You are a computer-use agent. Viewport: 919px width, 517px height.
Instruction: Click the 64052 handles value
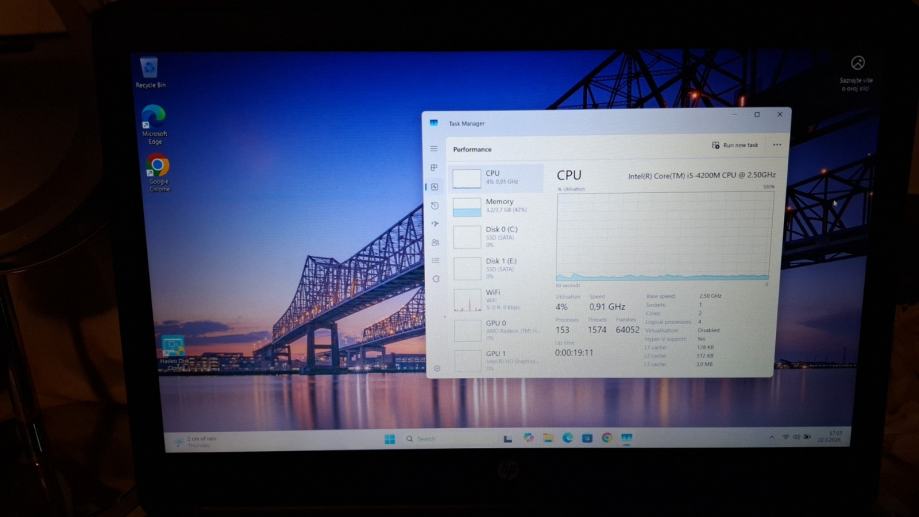[x=627, y=330]
